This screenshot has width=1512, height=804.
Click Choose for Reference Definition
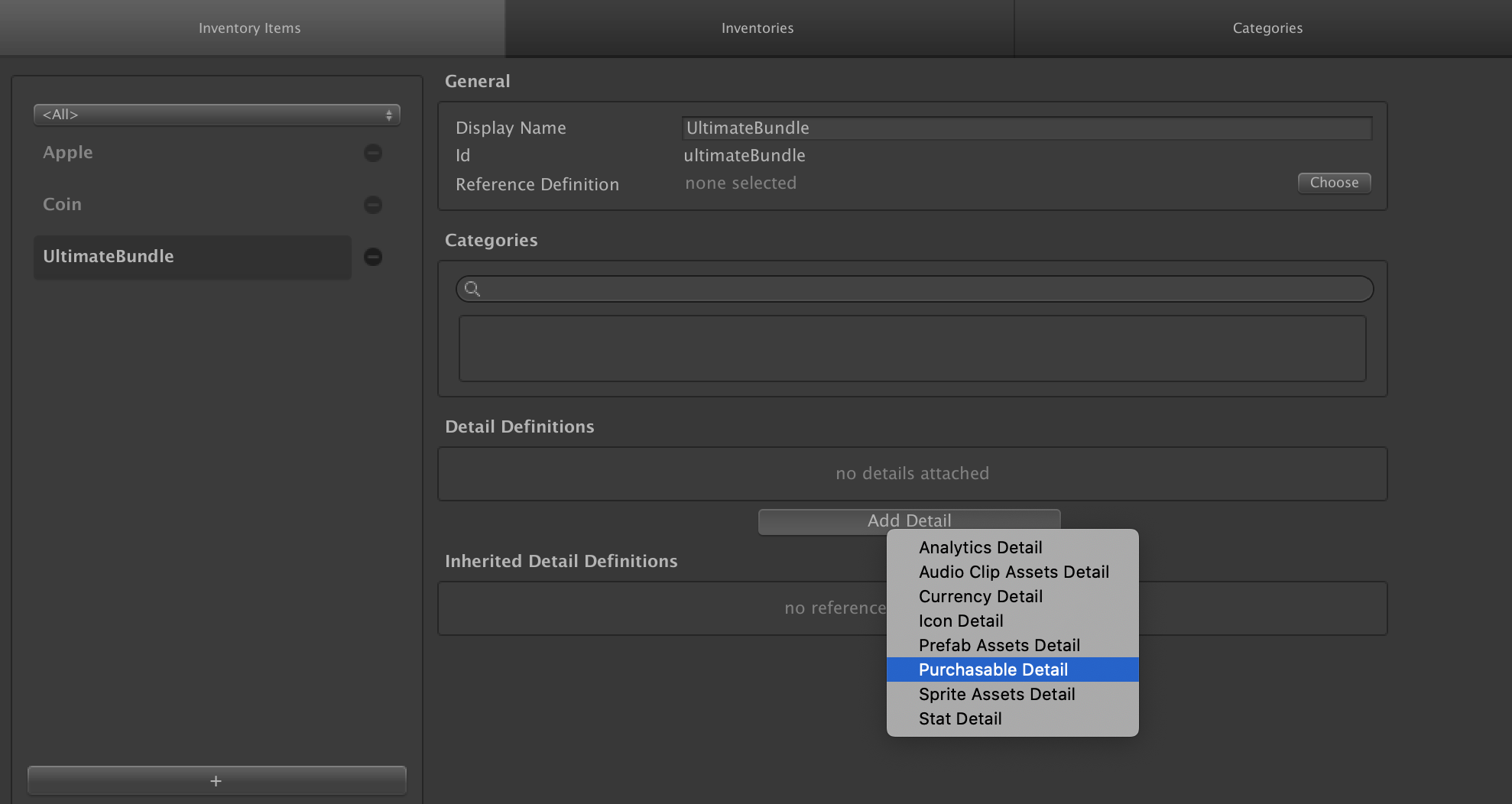(1334, 183)
